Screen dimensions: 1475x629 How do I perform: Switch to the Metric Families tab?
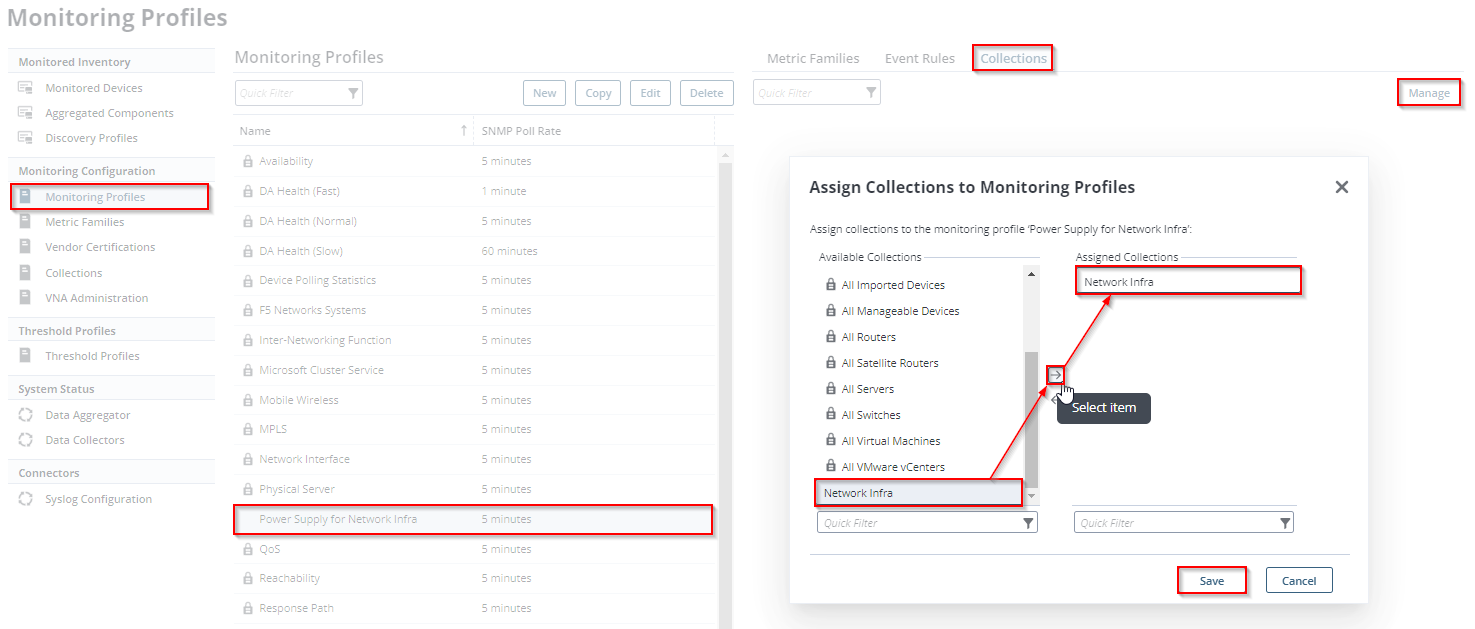[x=812, y=58]
